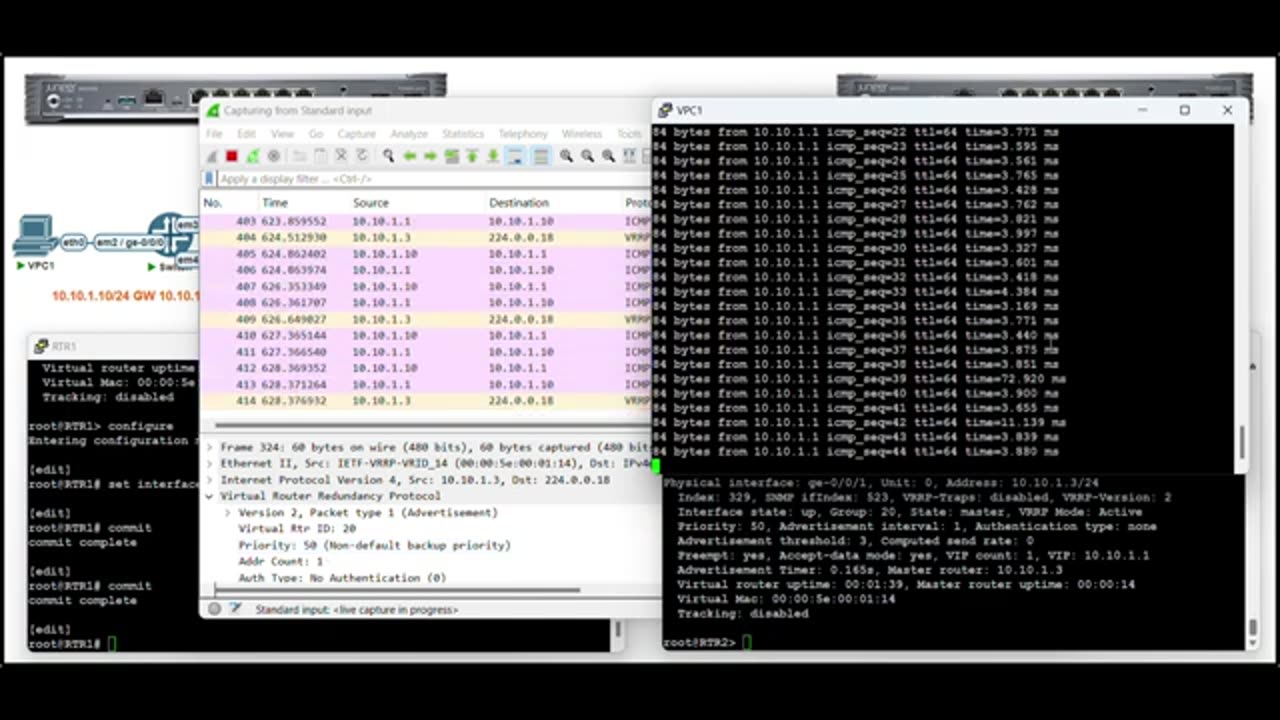The width and height of the screenshot is (1280, 720).
Task: Click the RTR2 terminal vertical scrollbar
Action: [x=1252, y=629]
